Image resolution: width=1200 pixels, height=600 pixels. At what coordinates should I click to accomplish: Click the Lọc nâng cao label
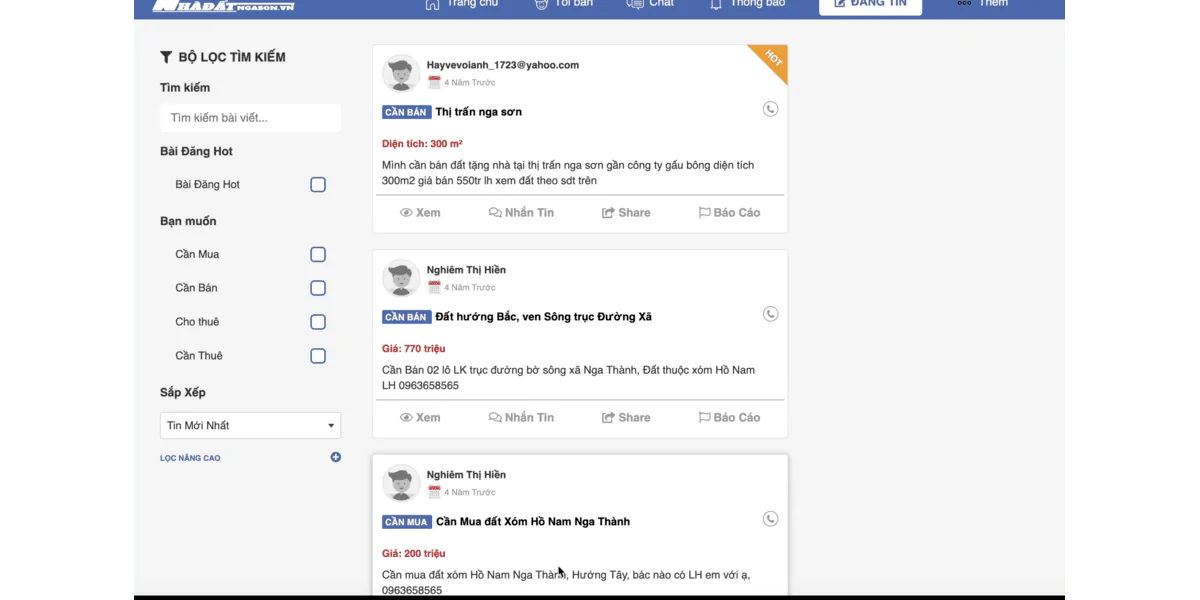pos(190,458)
